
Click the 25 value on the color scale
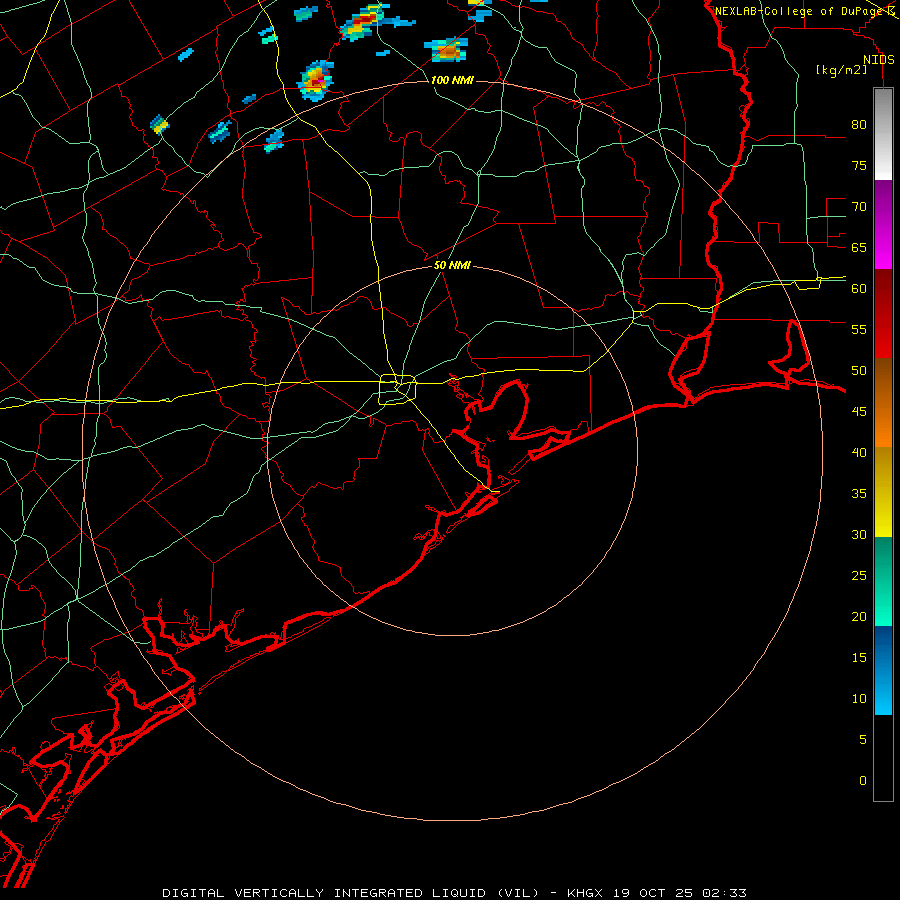coord(859,576)
